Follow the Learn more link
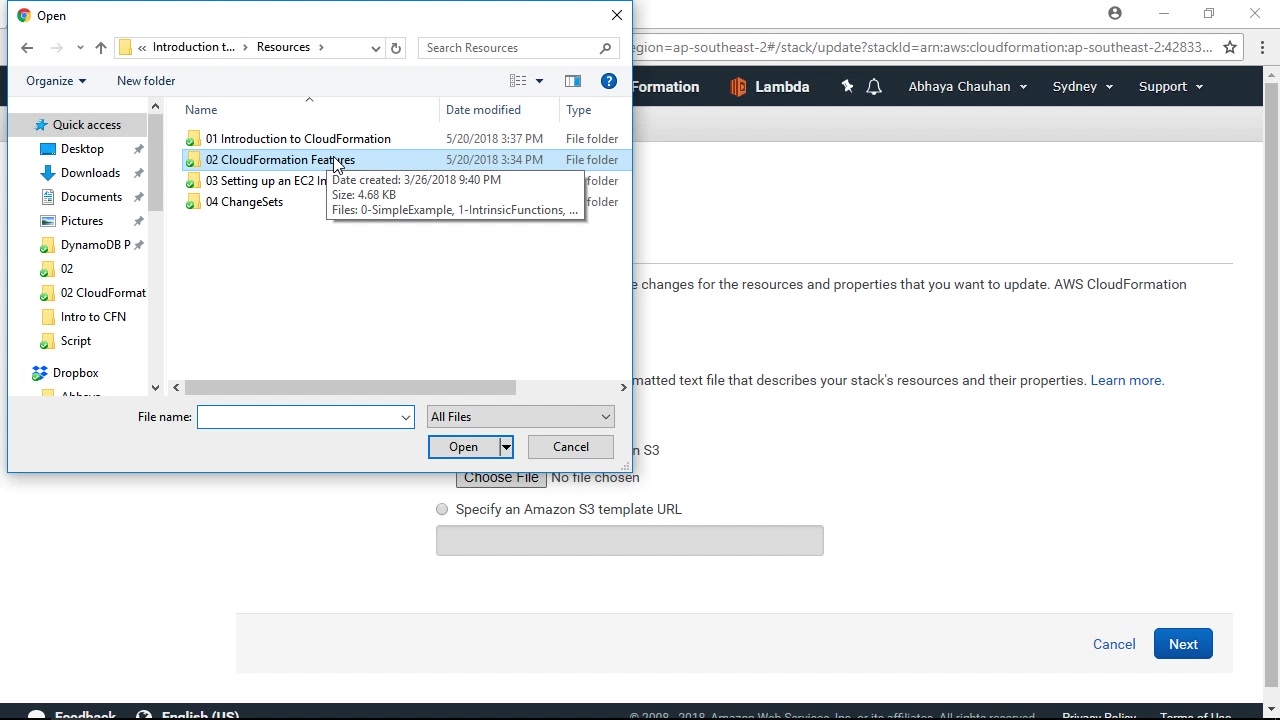This screenshot has width=1280, height=720. [x=1127, y=380]
